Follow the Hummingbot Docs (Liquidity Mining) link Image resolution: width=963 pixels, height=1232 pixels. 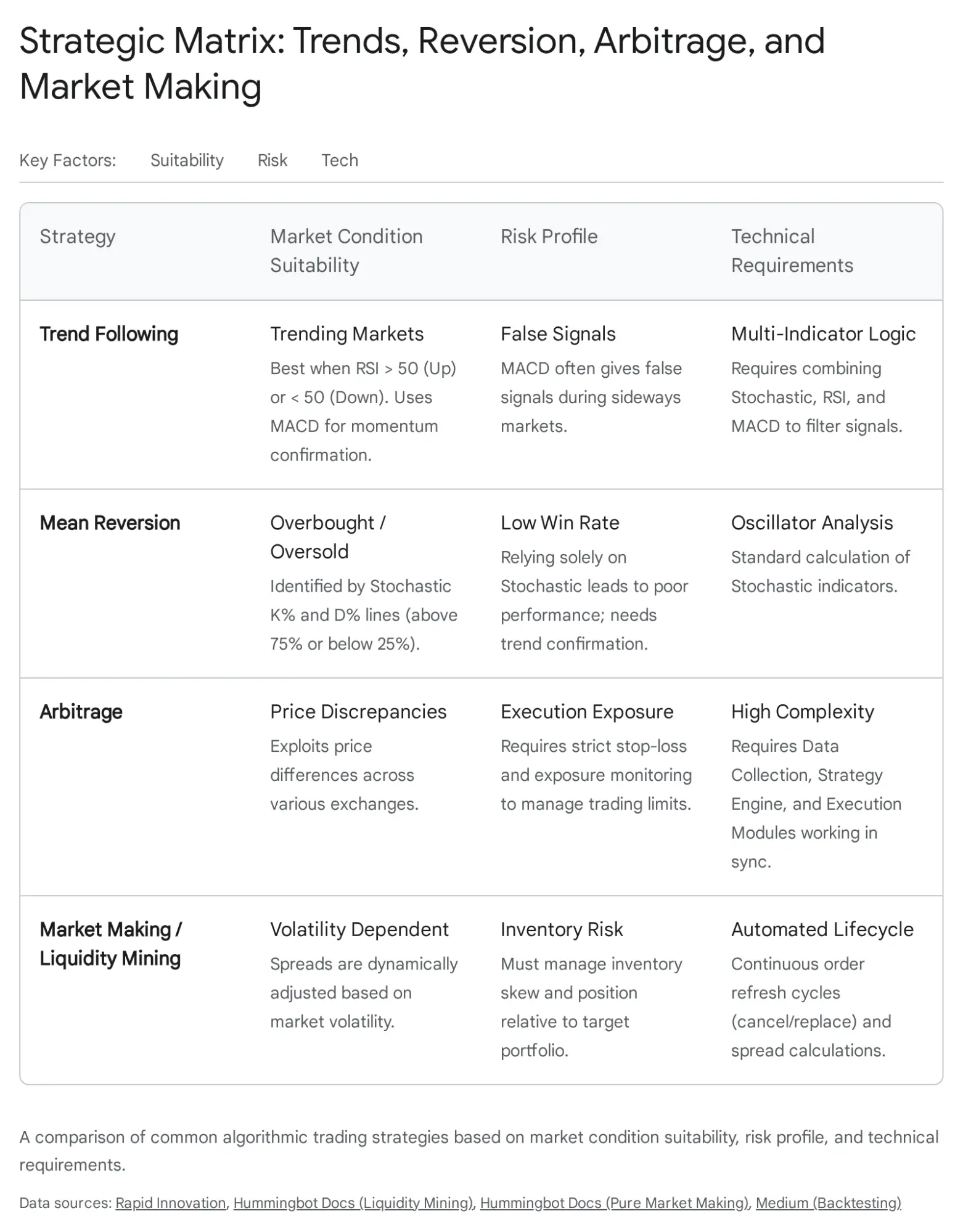[x=353, y=1202]
